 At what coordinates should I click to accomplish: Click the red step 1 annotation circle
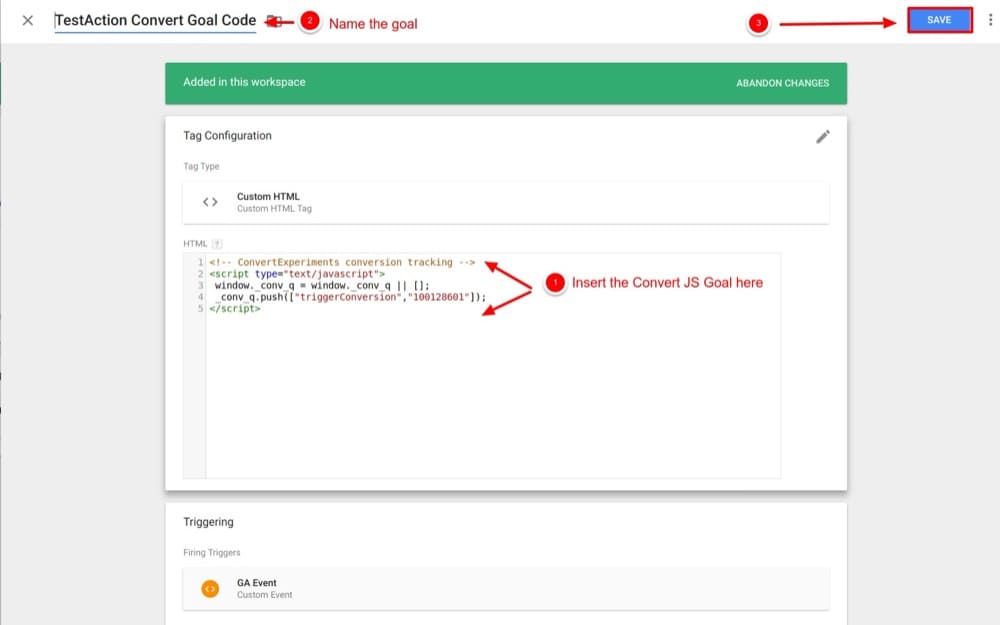[554, 283]
